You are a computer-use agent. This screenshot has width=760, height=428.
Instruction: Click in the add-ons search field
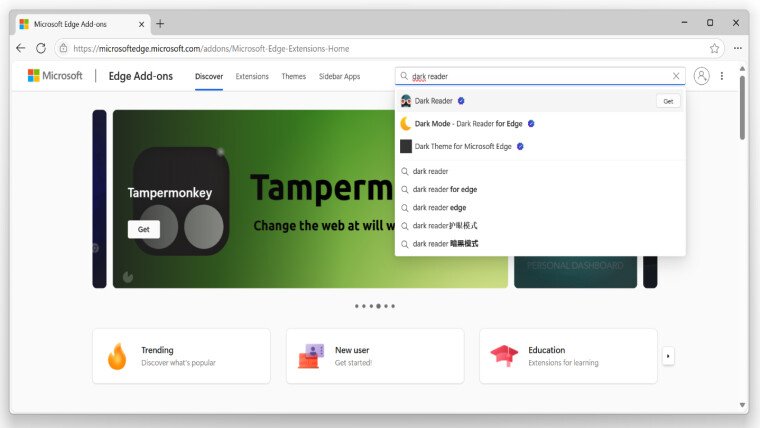tap(540, 76)
